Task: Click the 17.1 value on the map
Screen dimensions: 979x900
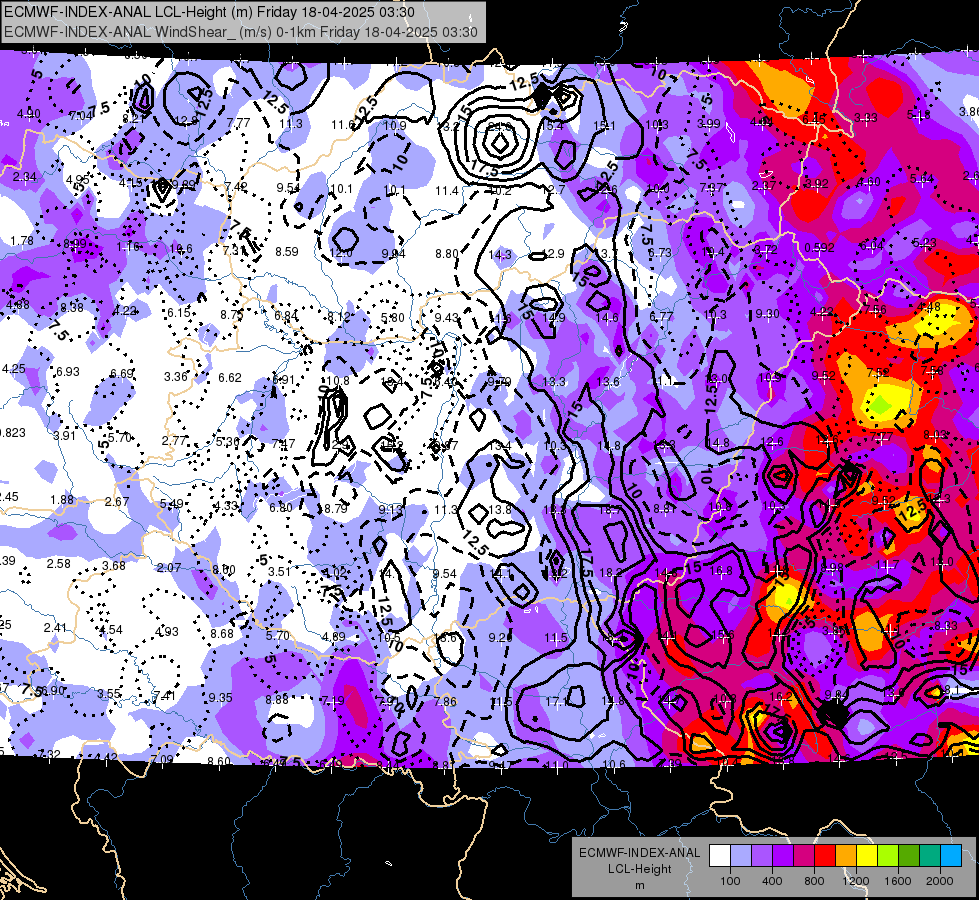Action: click(x=556, y=702)
